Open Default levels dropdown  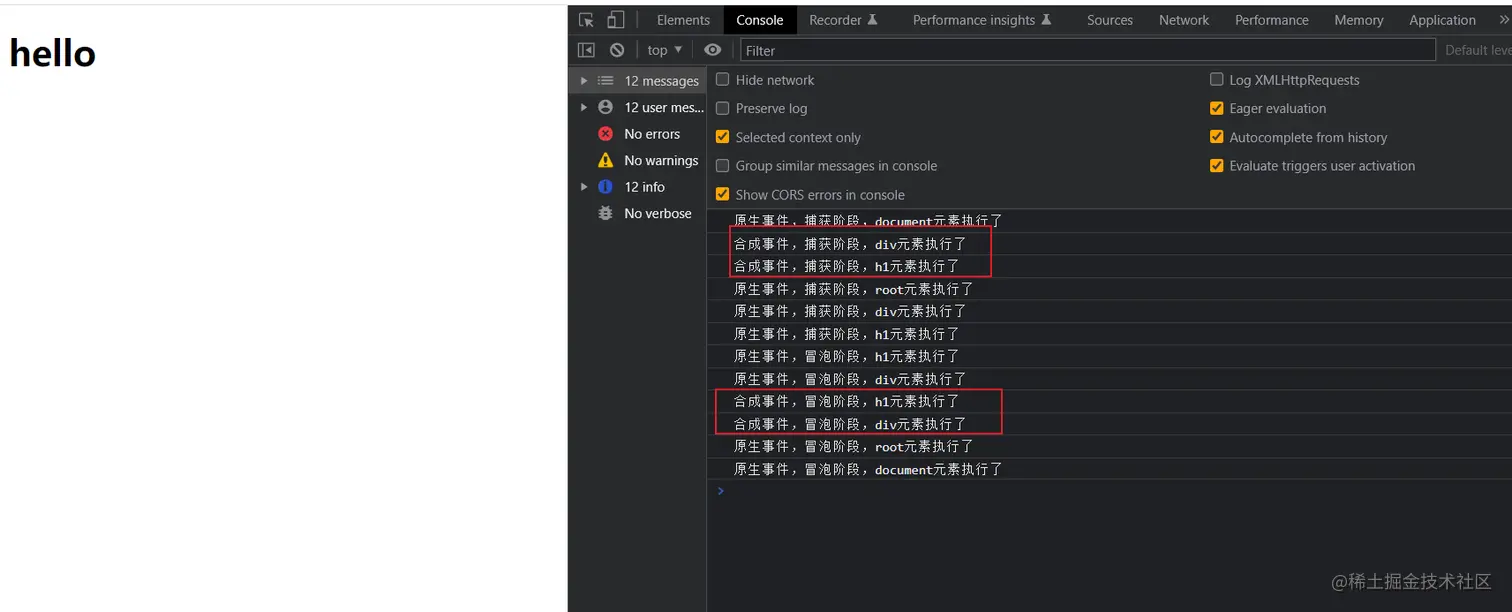point(1478,50)
